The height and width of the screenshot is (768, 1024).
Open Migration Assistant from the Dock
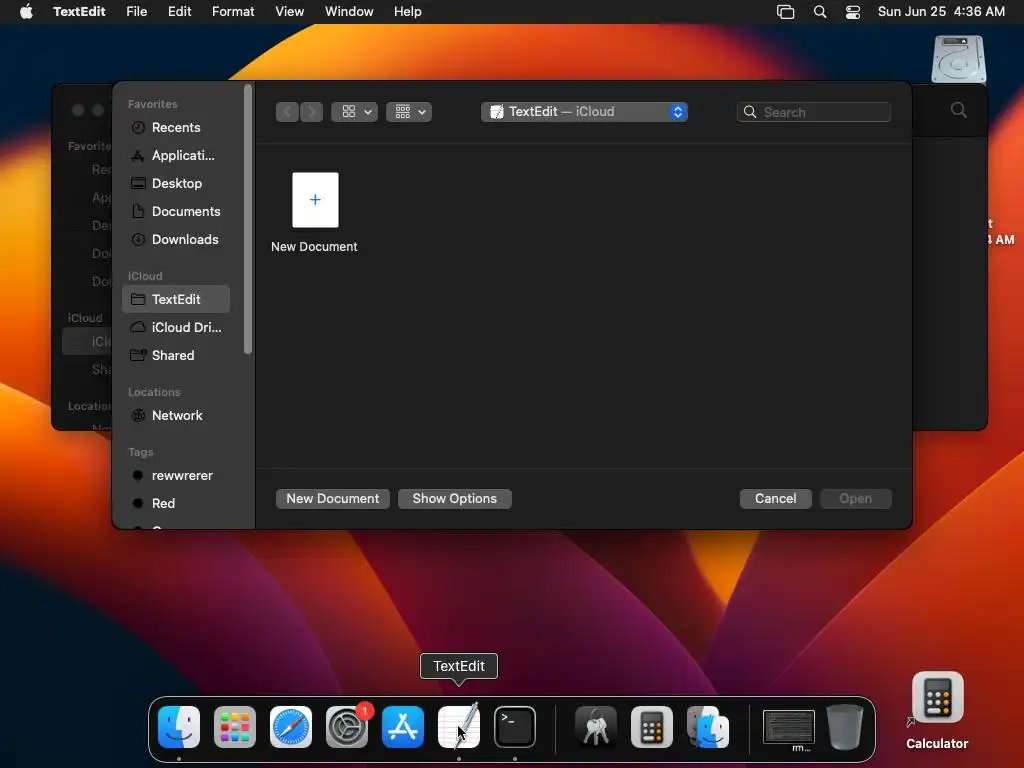(708, 727)
